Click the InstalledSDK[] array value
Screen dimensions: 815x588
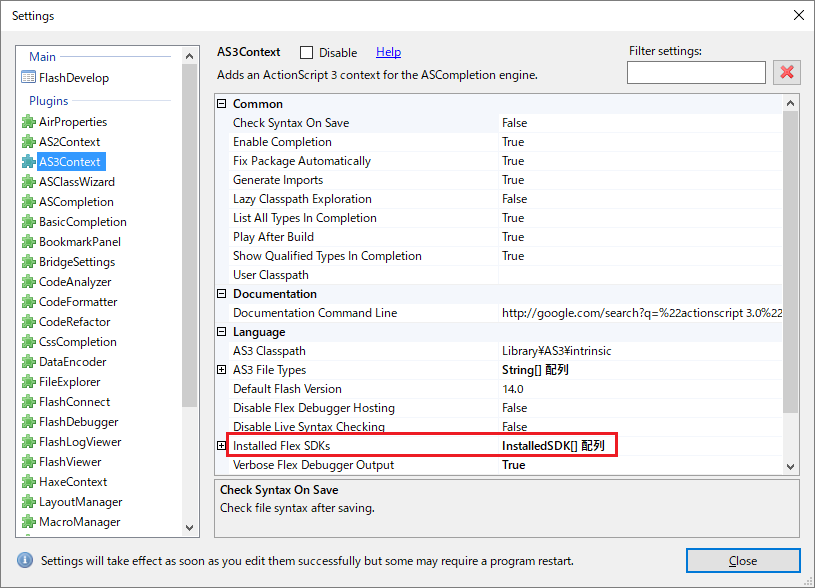(x=553, y=446)
